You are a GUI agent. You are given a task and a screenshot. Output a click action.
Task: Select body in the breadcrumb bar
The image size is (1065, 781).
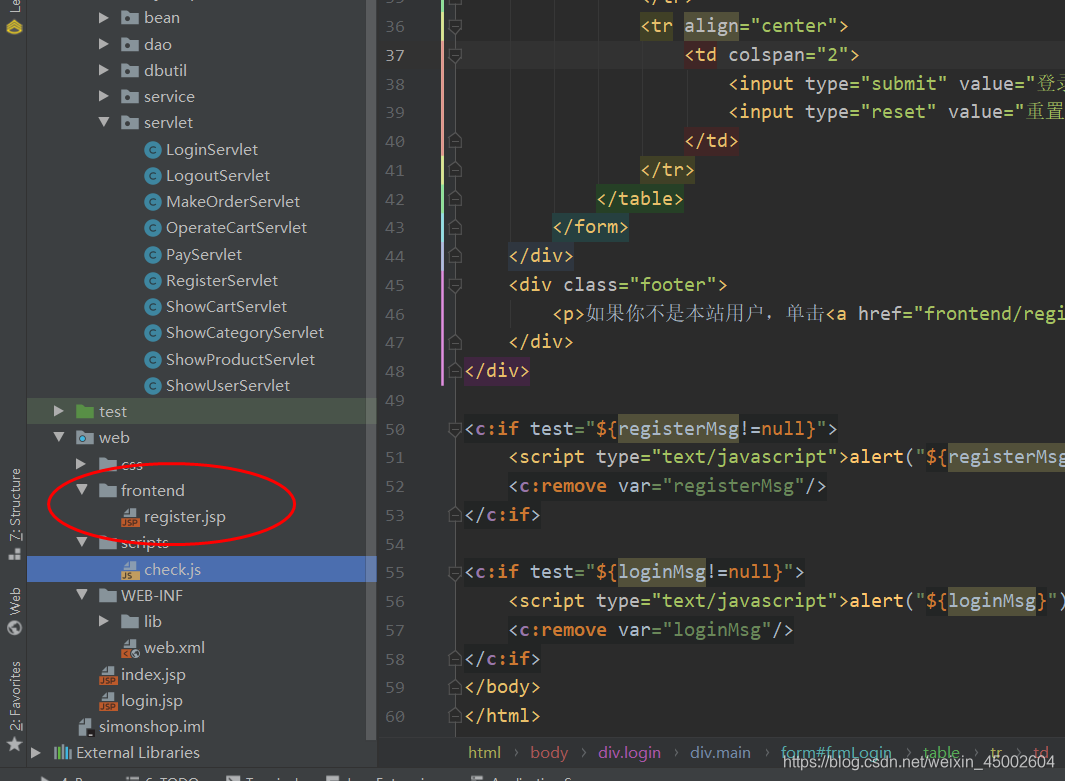click(549, 752)
